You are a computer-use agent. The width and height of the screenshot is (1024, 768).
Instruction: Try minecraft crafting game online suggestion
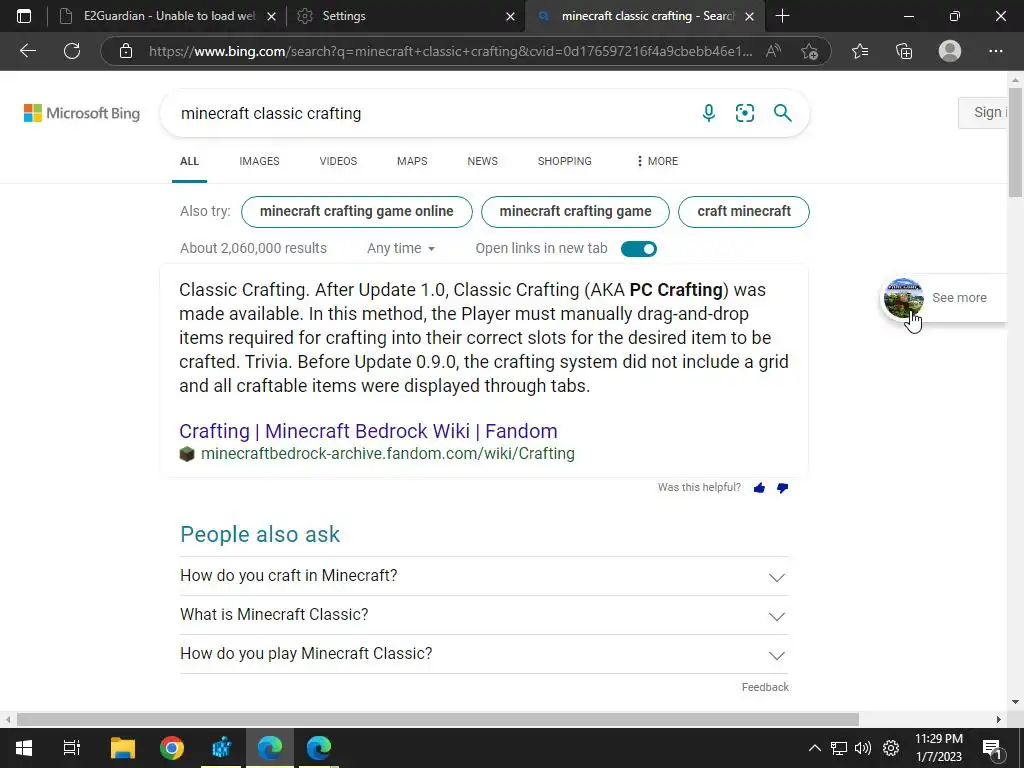tap(357, 212)
